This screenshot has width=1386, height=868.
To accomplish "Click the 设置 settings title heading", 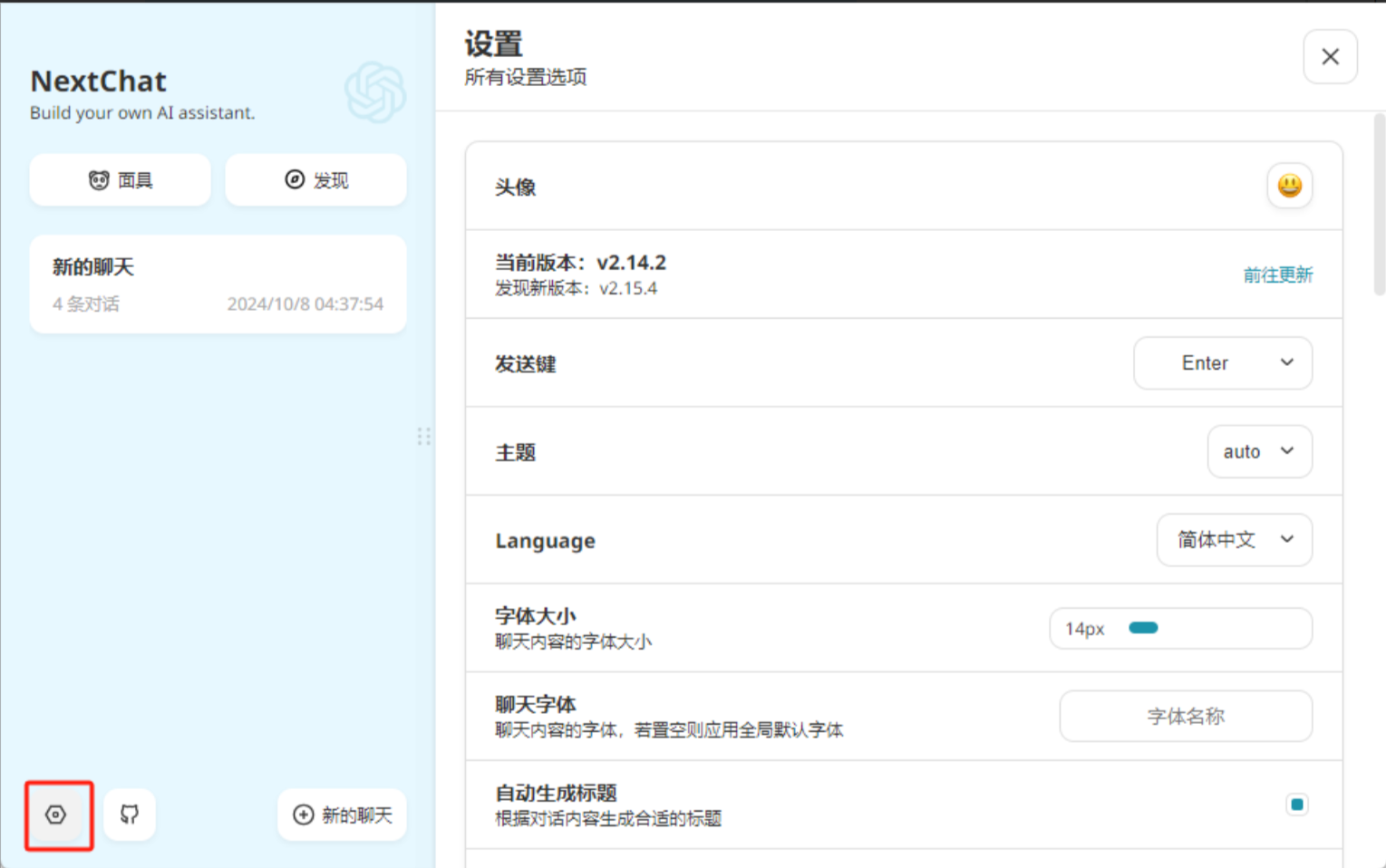I will coord(494,43).
